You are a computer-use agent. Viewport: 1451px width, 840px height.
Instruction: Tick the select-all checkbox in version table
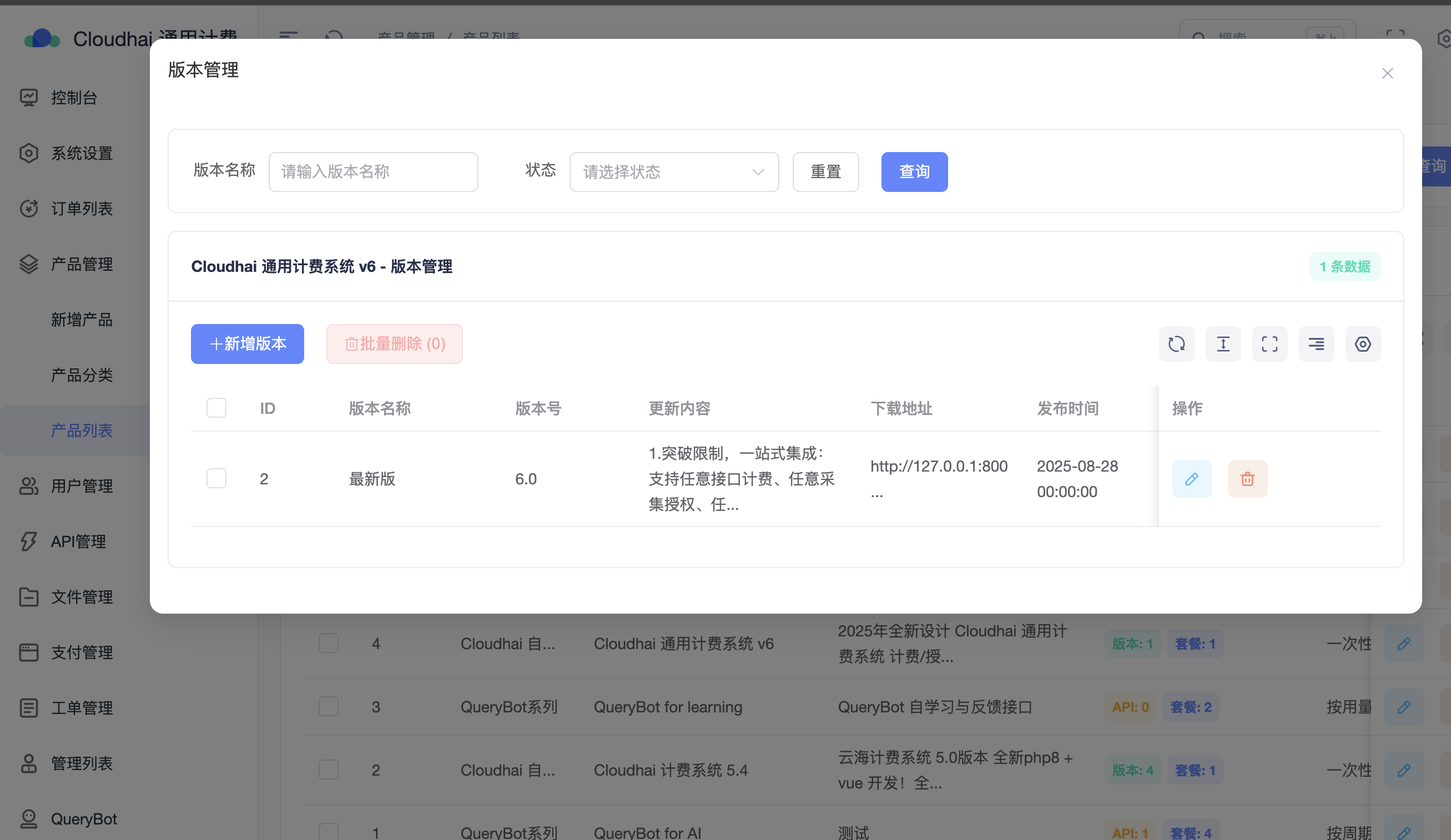(x=216, y=407)
